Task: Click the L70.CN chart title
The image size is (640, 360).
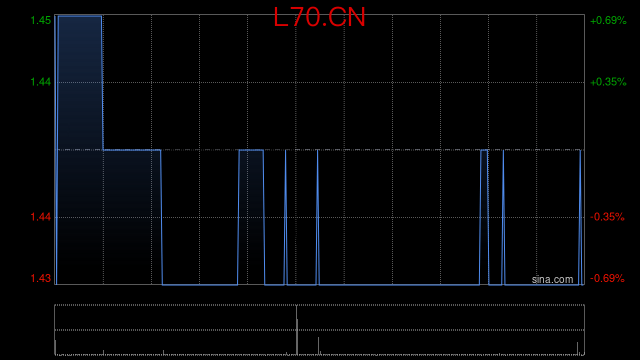Action: click(319, 18)
